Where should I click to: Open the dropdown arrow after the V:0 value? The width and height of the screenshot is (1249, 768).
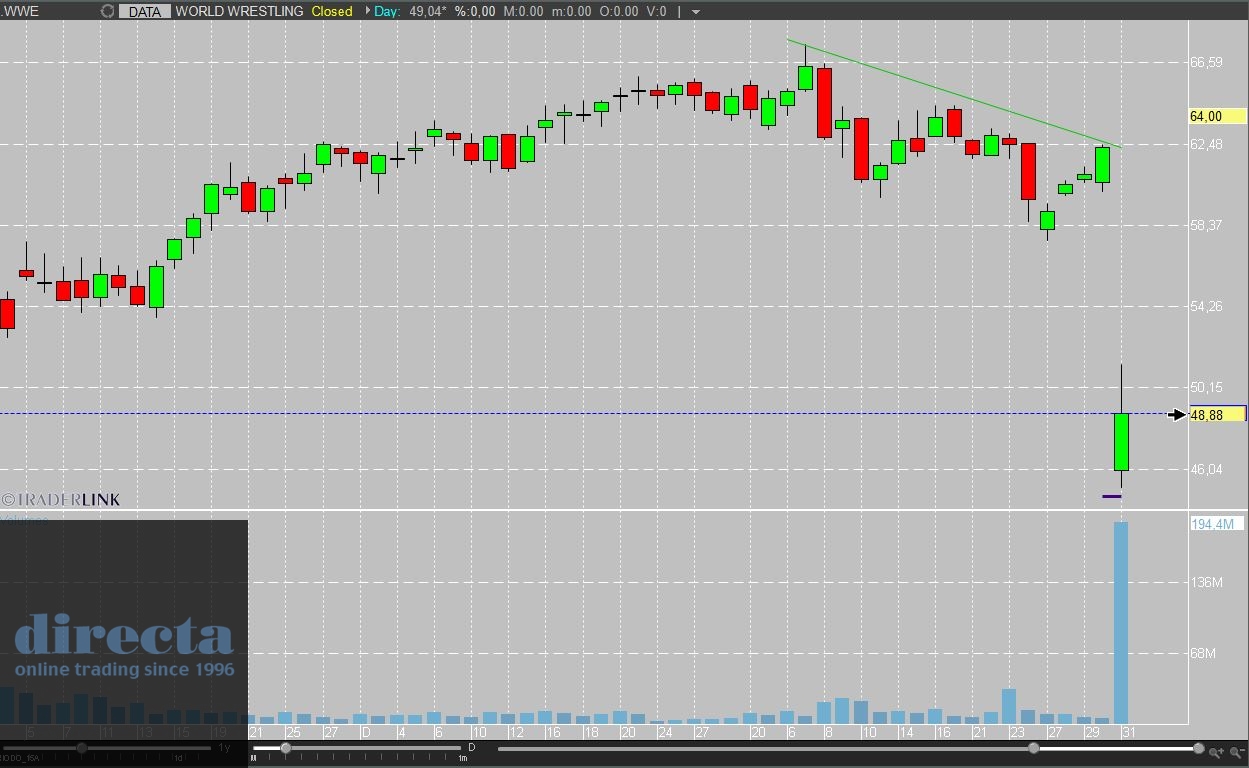click(696, 12)
